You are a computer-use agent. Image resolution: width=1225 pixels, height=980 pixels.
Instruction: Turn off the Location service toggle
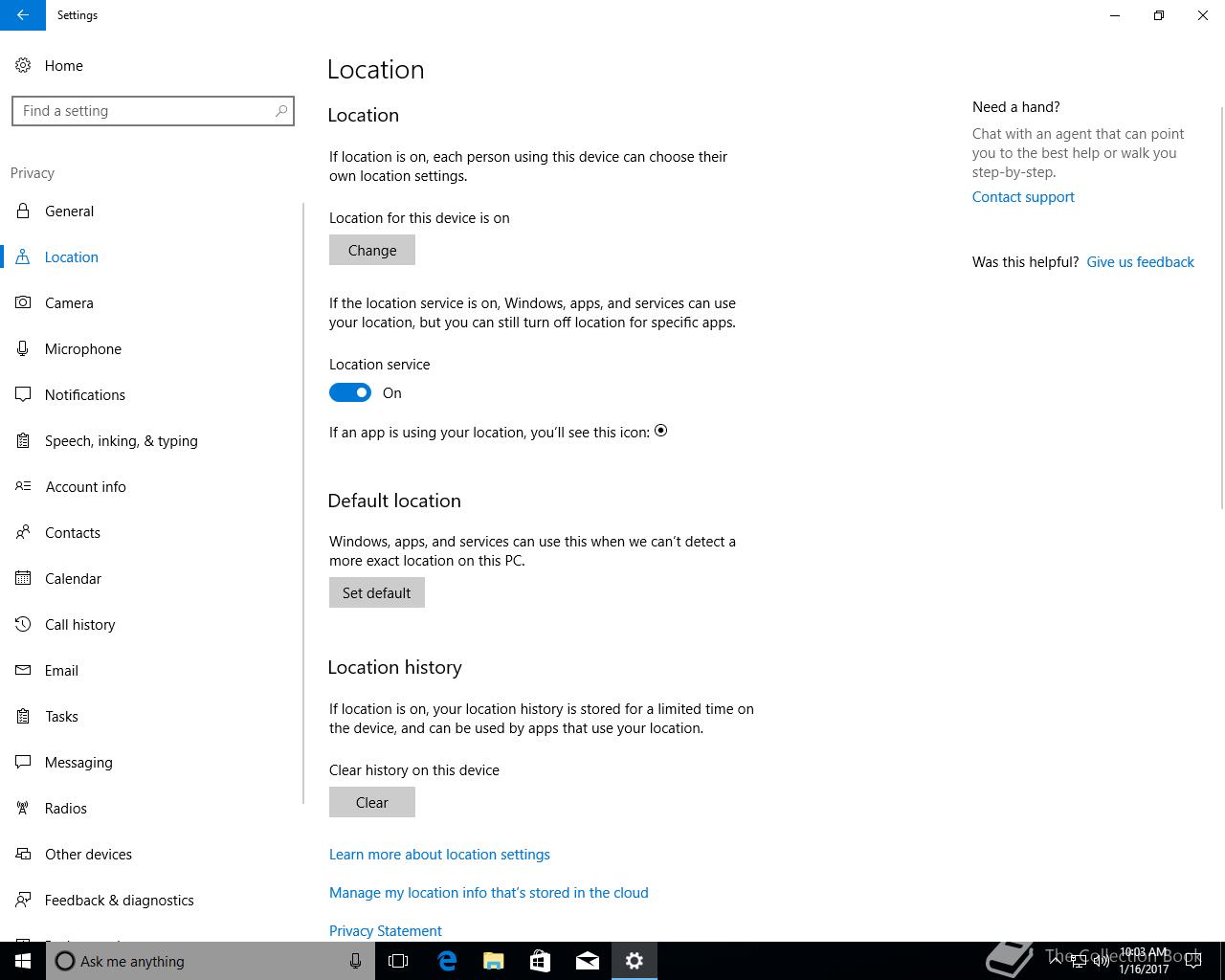(x=350, y=393)
